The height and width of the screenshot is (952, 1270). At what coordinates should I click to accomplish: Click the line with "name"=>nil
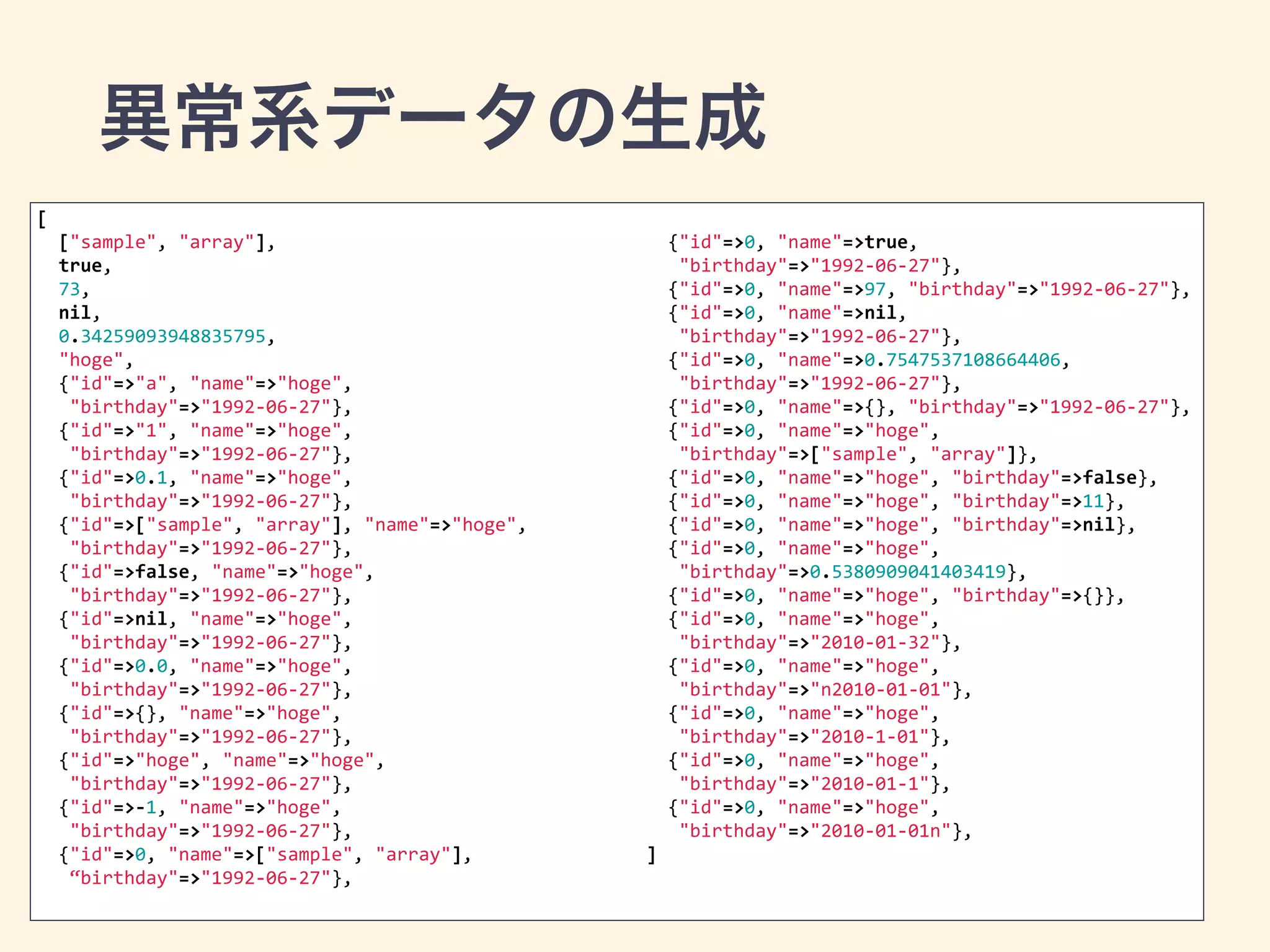click(x=788, y=313)
